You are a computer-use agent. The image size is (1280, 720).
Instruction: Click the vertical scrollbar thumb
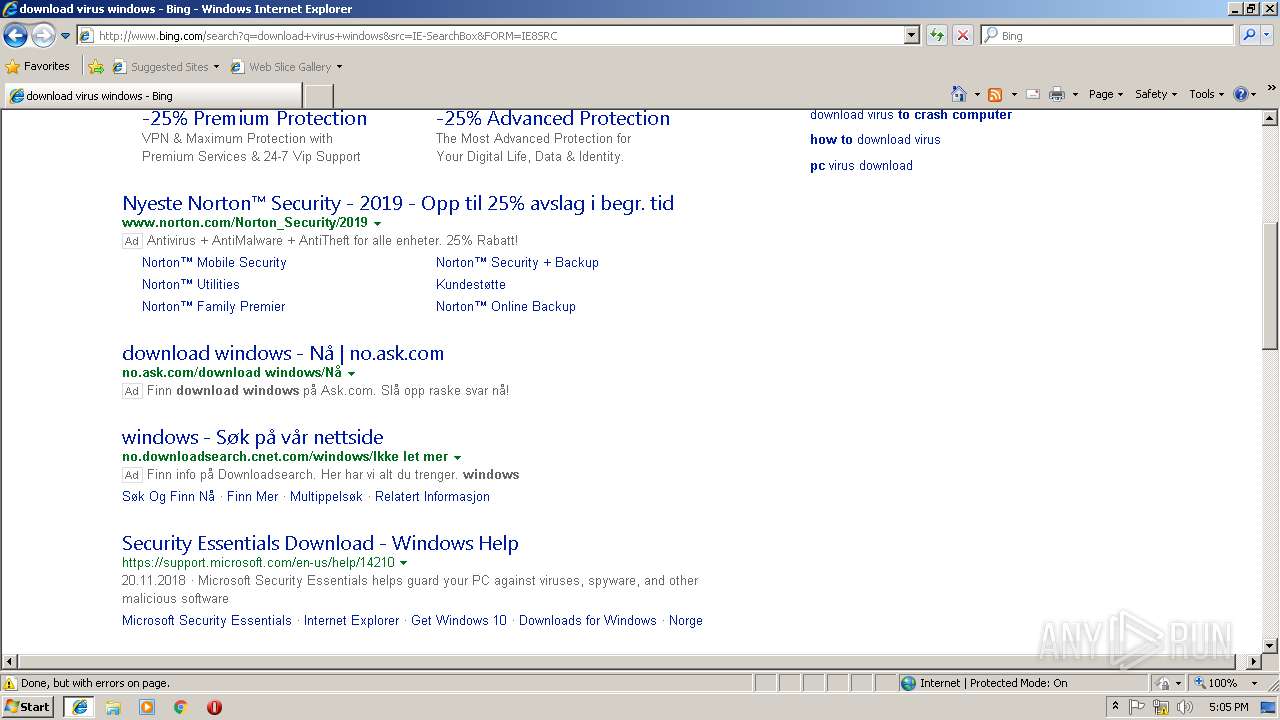(1270, 285)
